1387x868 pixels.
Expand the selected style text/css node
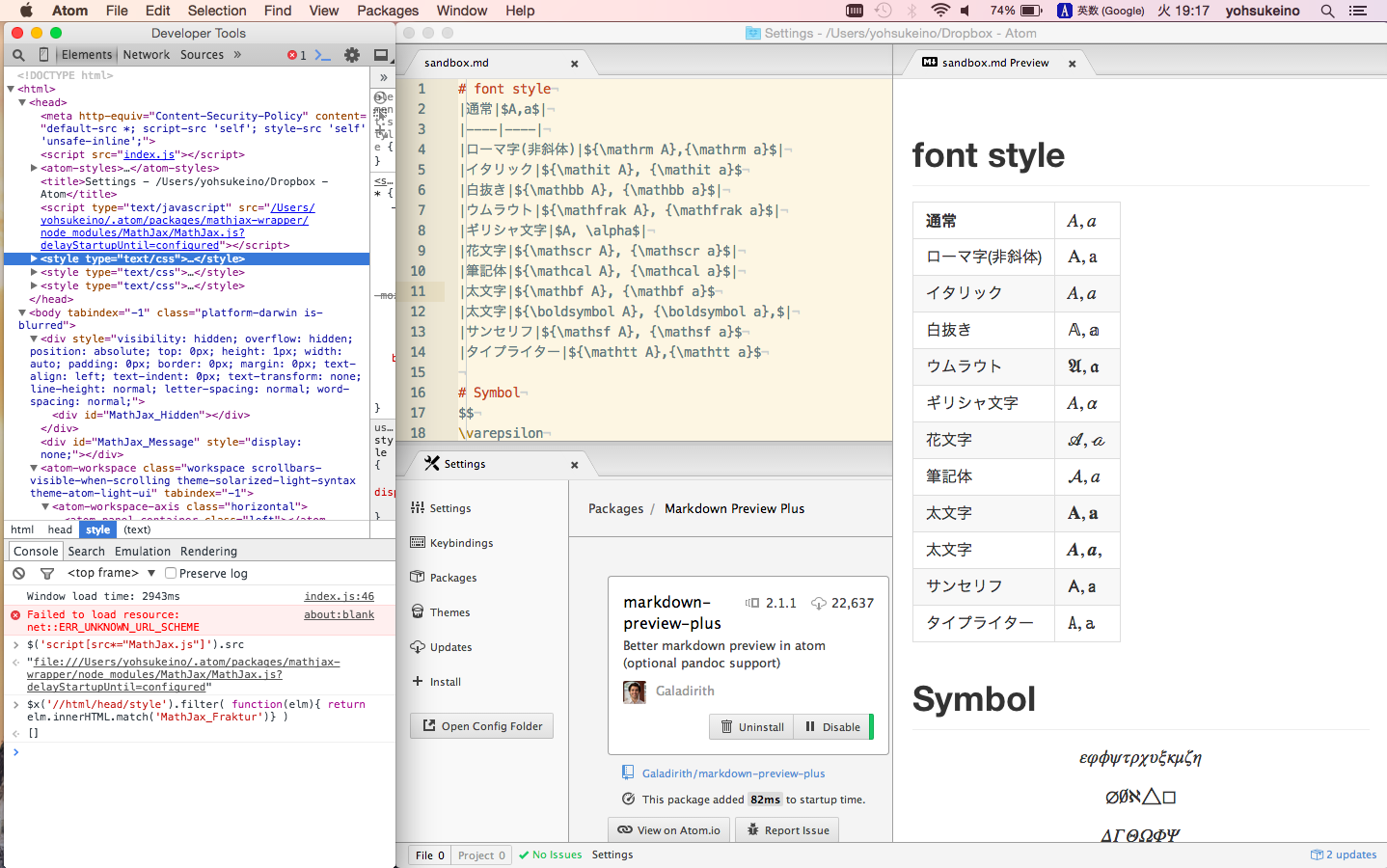pos(34,258)
